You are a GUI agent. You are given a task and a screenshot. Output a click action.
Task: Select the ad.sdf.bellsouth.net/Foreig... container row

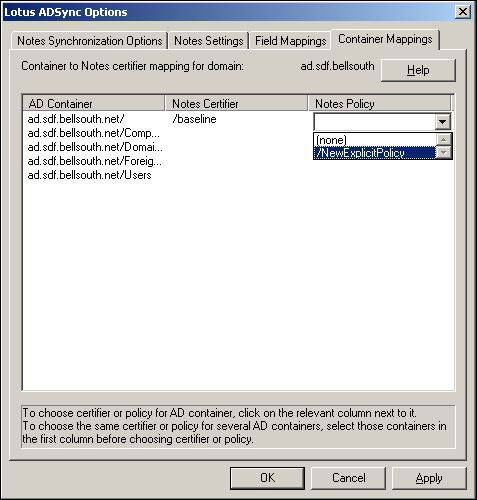(95, 161)
